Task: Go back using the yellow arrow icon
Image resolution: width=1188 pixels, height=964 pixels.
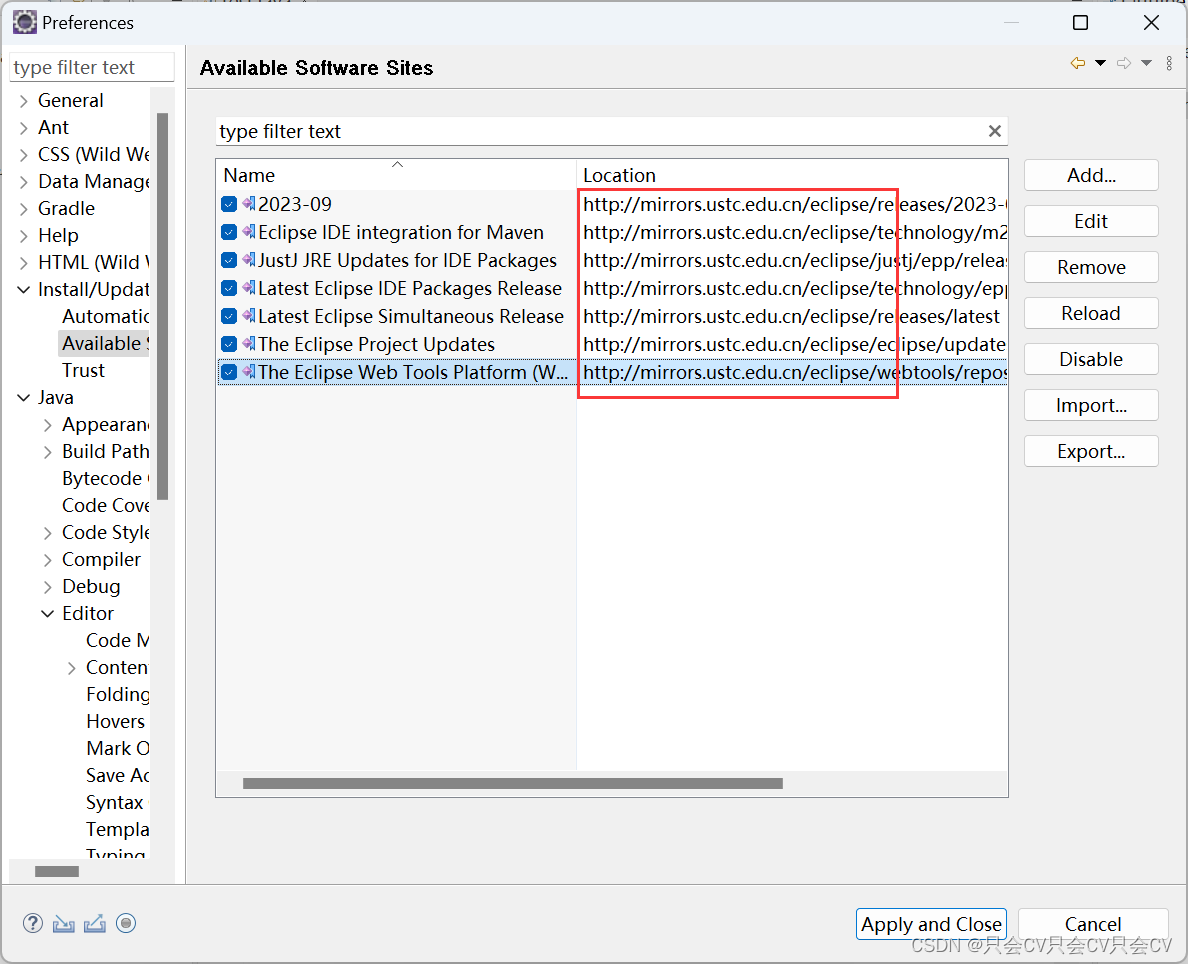Action: click(1077, 64)
